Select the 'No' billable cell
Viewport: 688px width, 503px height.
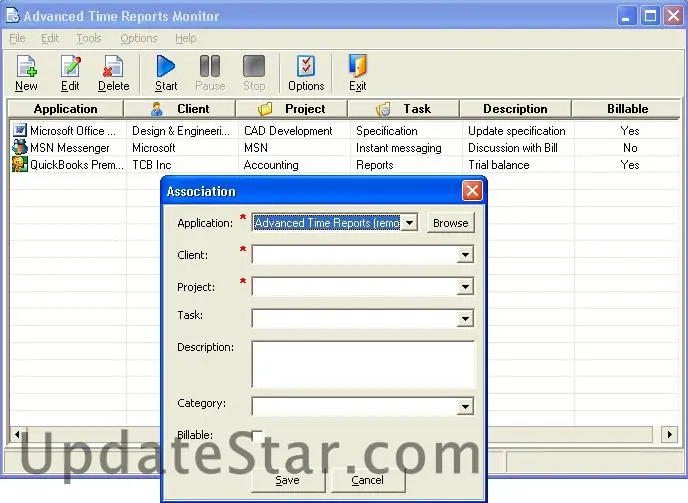click(x=630, y=148)
